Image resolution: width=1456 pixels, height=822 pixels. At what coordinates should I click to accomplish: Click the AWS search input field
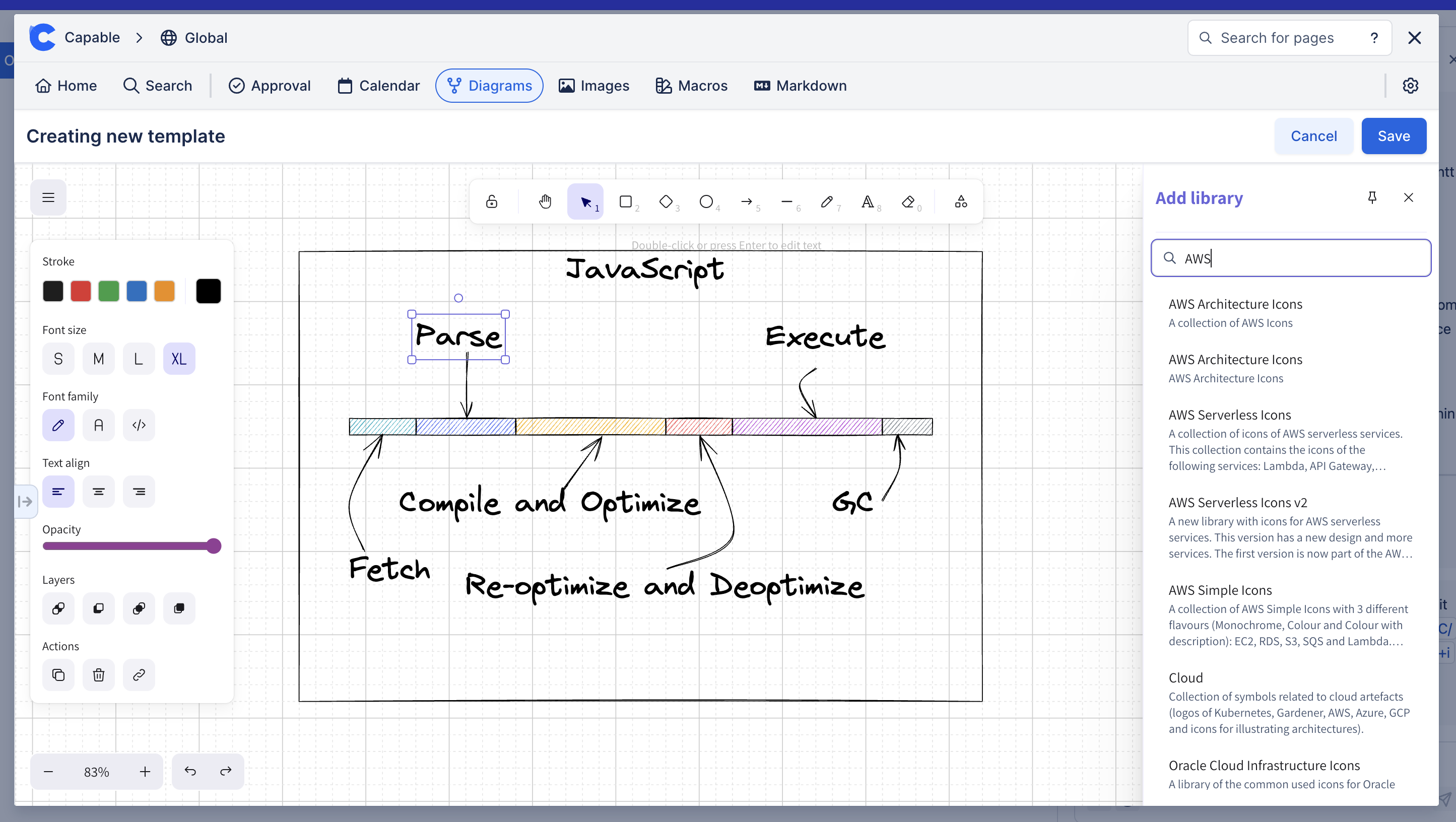tap(1292, 258)
